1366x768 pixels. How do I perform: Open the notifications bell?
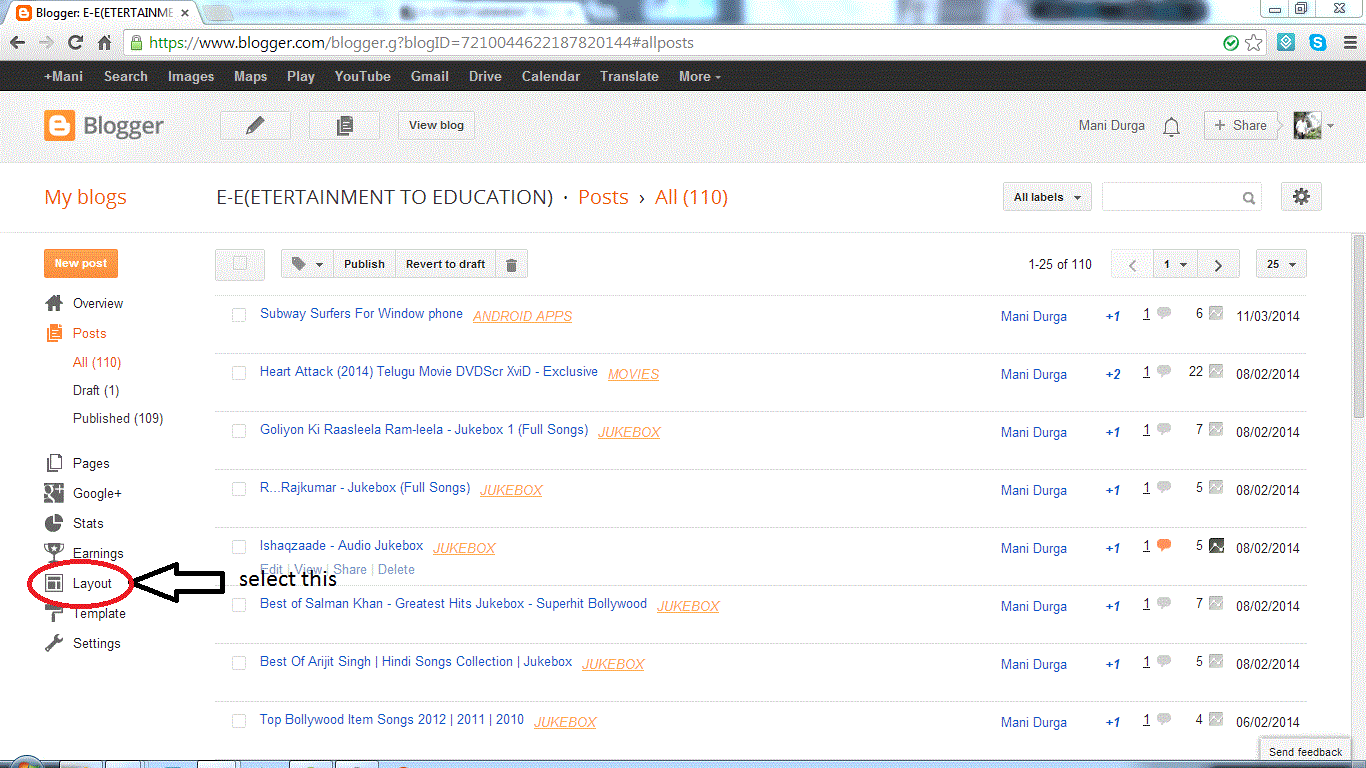[x=1171, y=126]
